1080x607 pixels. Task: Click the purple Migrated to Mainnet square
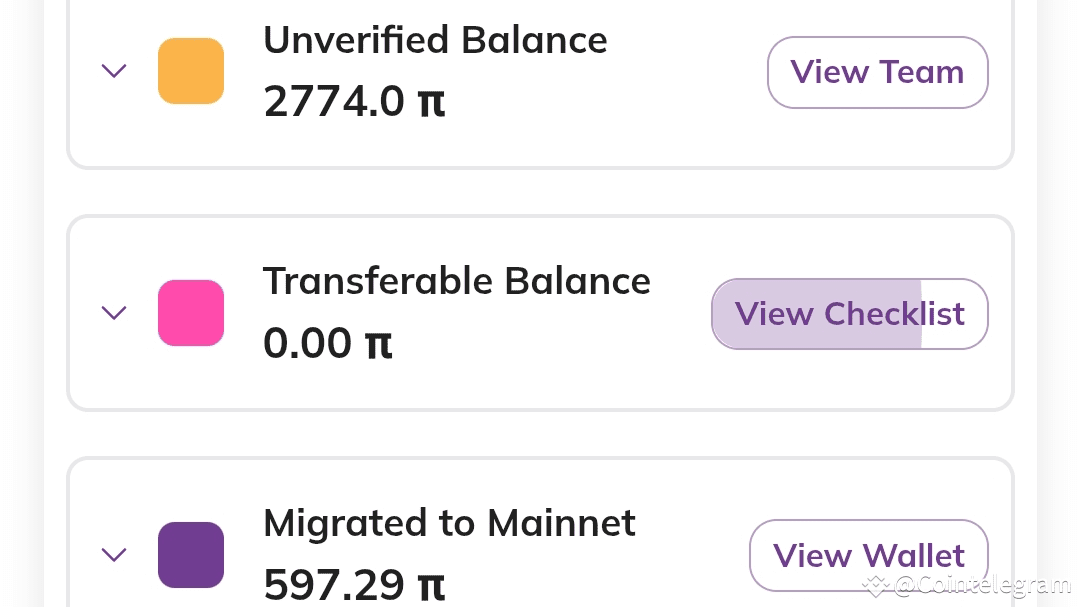(x=191, y=554)
